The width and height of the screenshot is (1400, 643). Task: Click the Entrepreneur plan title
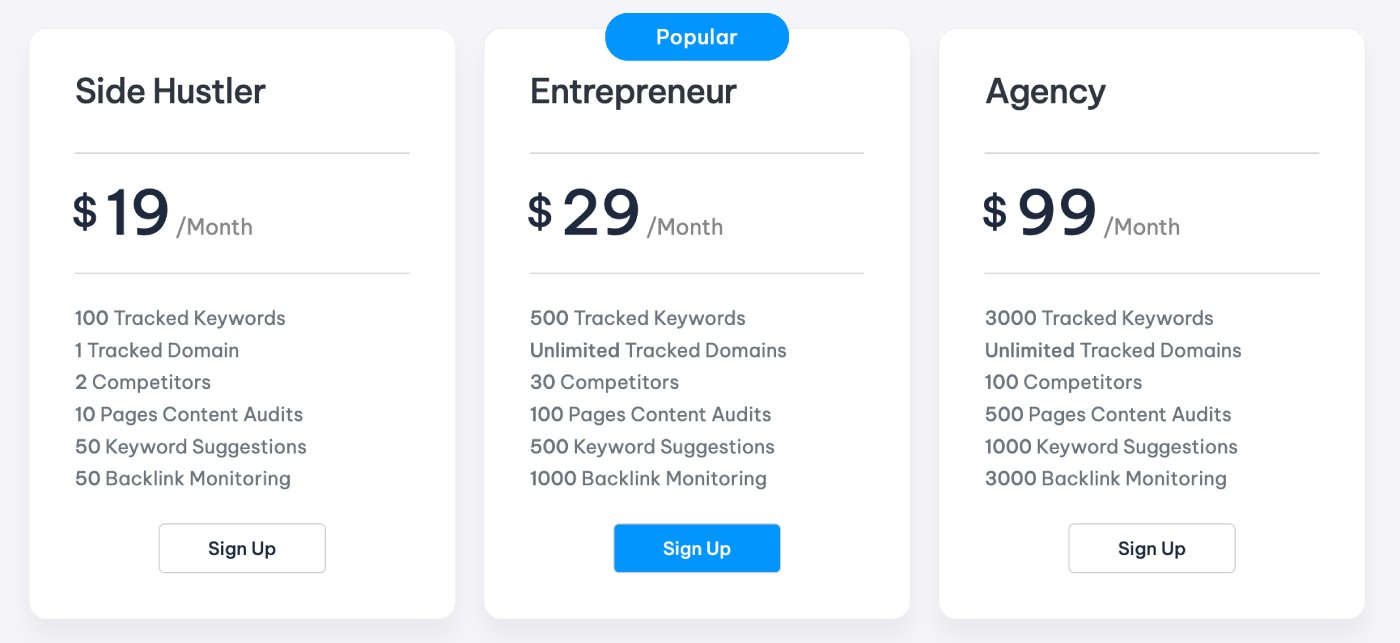pos(632,91)
